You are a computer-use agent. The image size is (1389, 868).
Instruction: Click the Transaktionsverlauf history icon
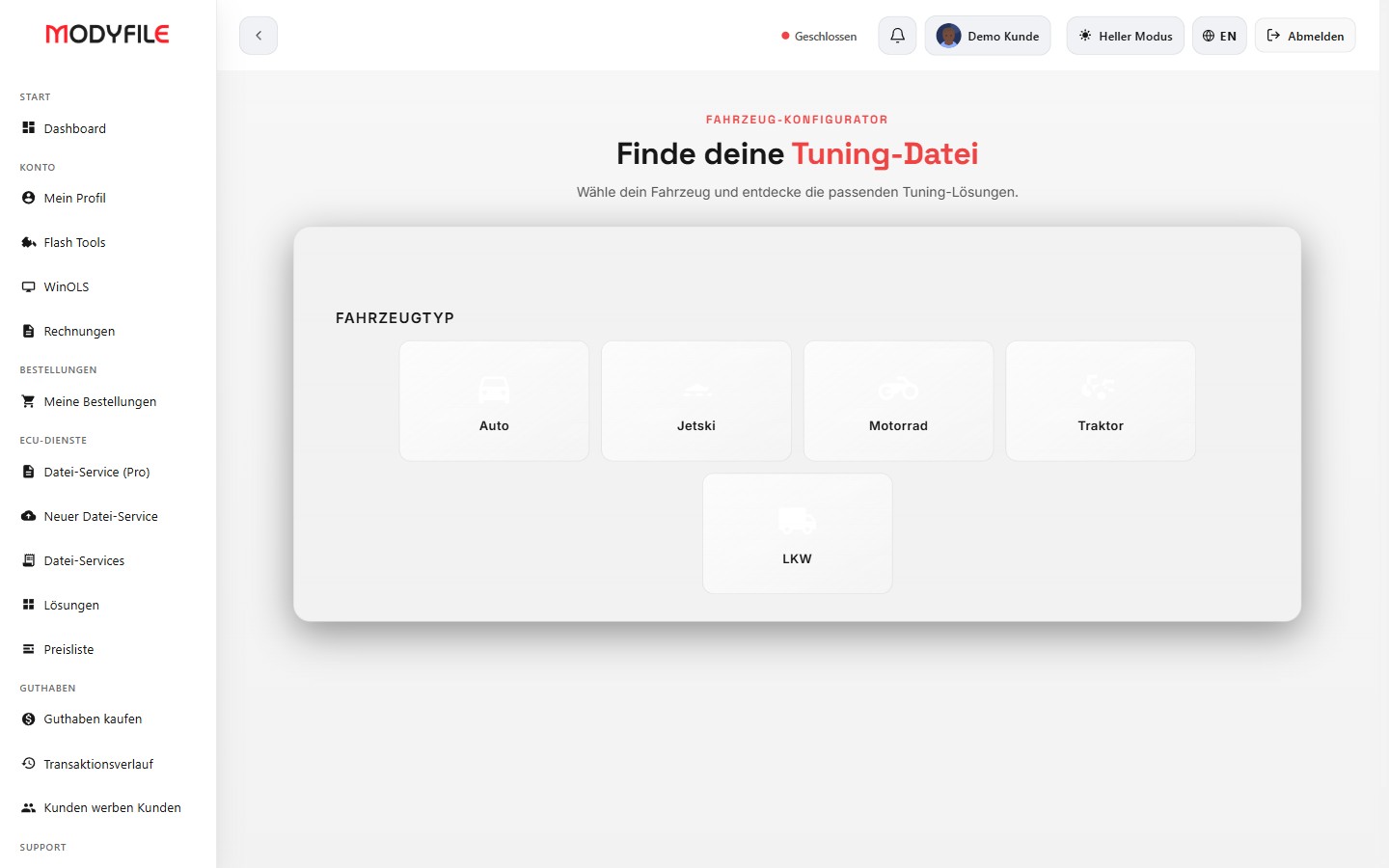[x=29, y=763]
